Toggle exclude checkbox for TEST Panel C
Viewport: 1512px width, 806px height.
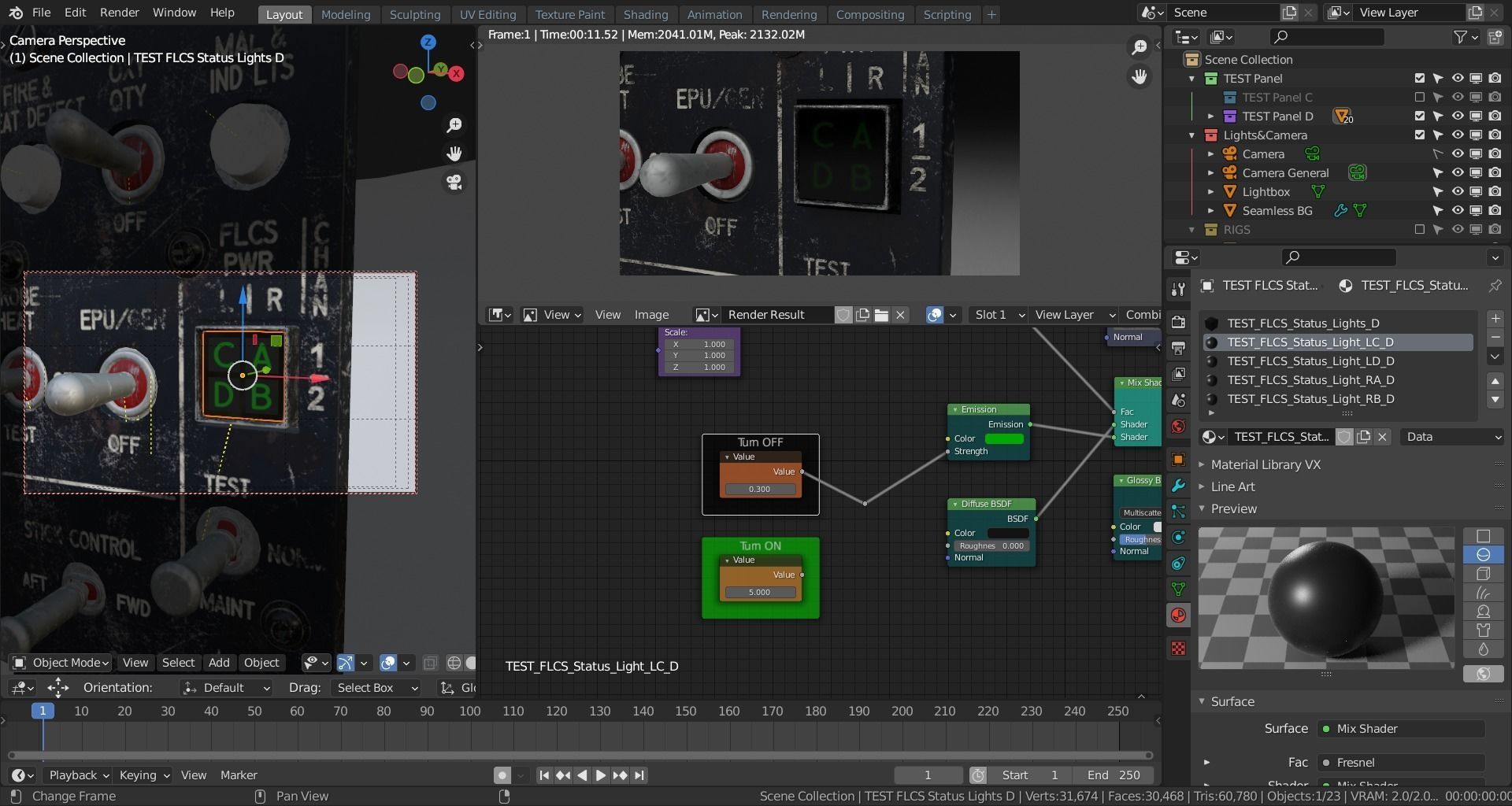click(1419, 98)
